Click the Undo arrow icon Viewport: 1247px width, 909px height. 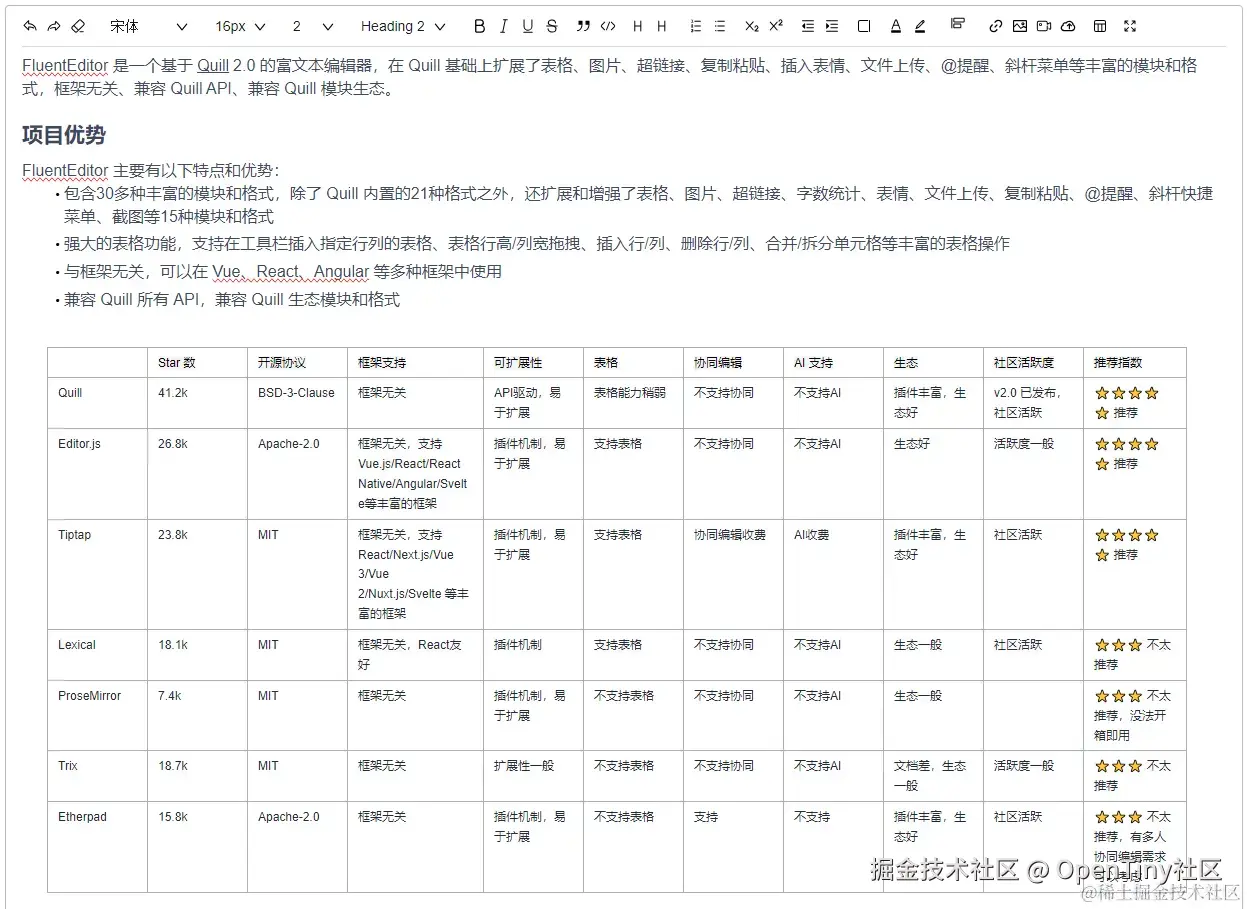(30, 26)
